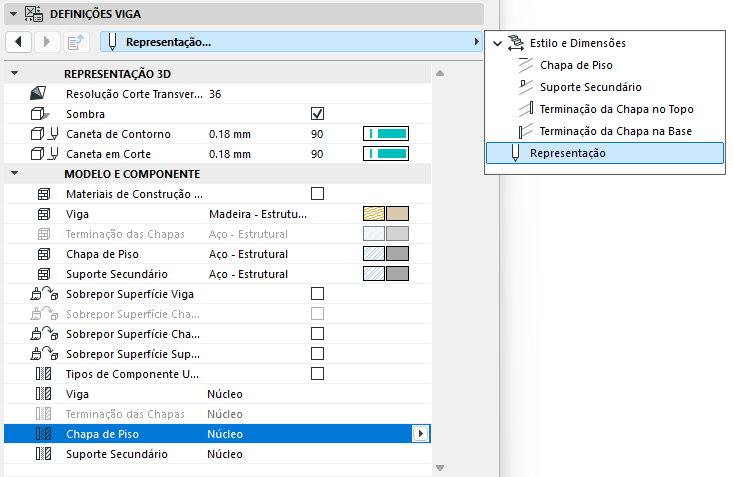Edit Resolução Corte value 36
Image resolution: width=733 pixels, height=477 pixels.
215,94
